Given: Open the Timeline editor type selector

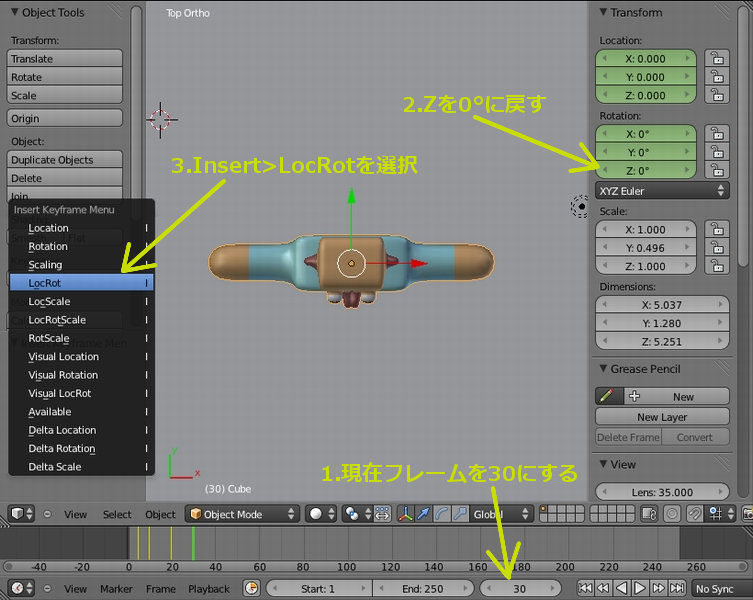Looking at the screenshot, I should [x=22, y=588].
